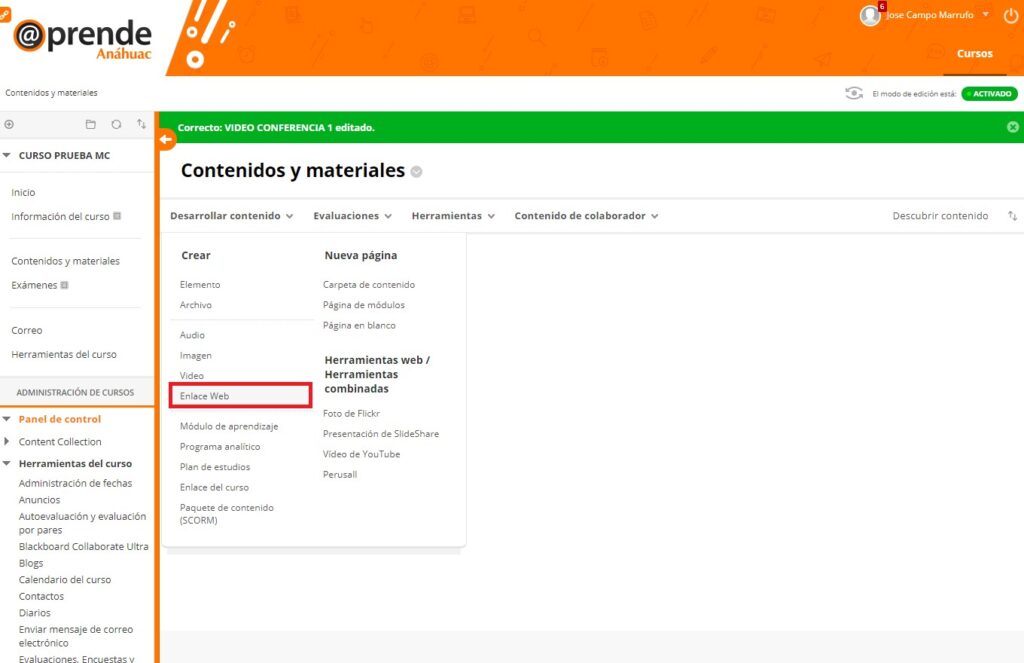Dismiss the green success notification
Screen dimensions: 1024x663
click(1012, 127)
